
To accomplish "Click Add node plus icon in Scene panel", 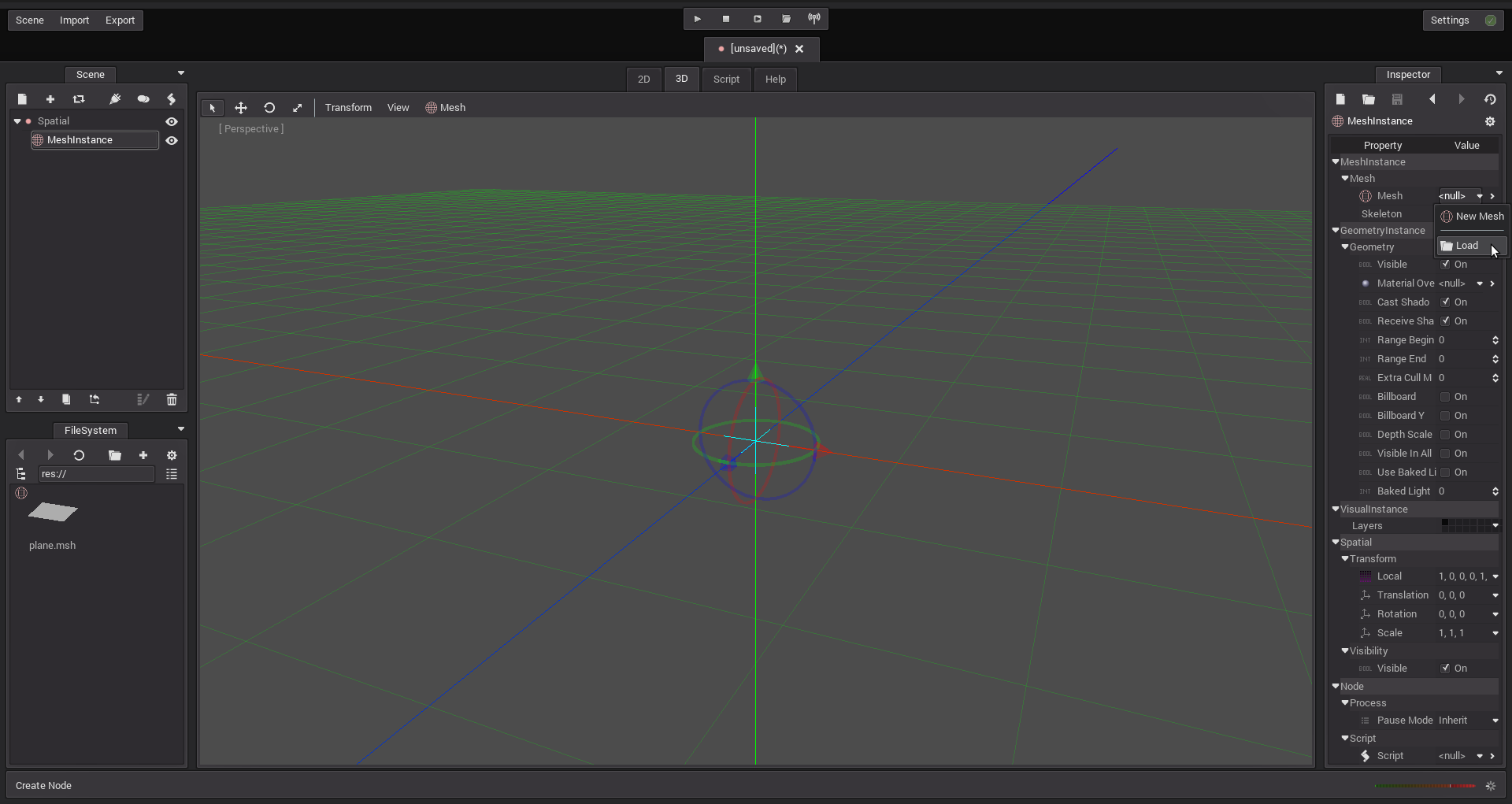I will [50, 99].
